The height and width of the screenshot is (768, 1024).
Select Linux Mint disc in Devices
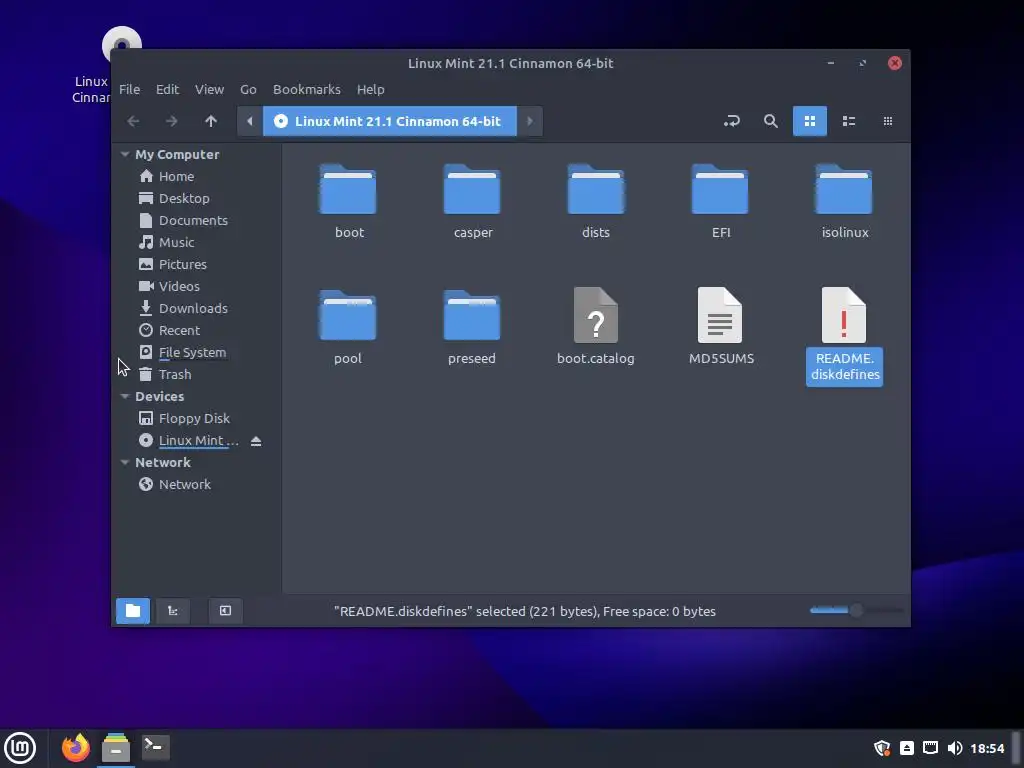pos(189,441)
